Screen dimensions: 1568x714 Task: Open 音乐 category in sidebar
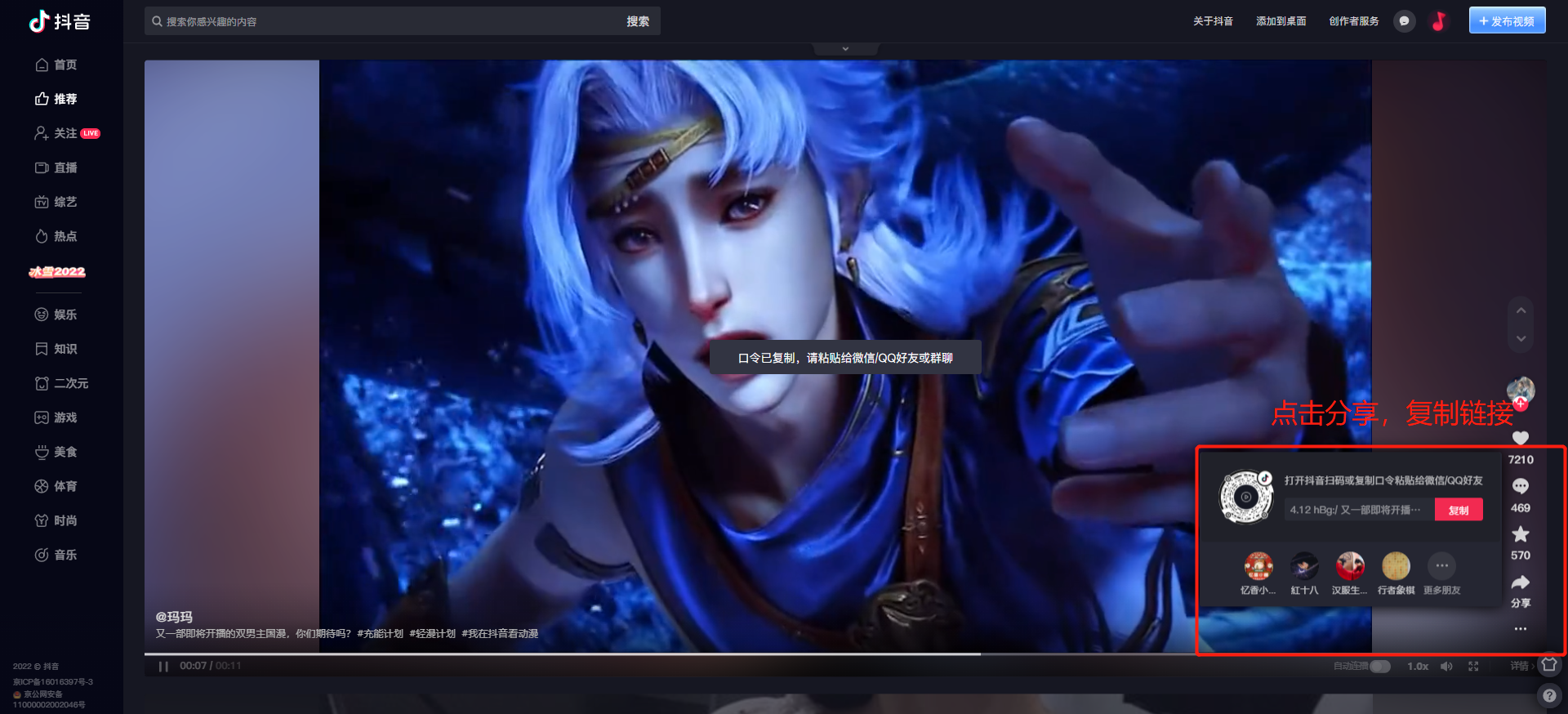56,555
